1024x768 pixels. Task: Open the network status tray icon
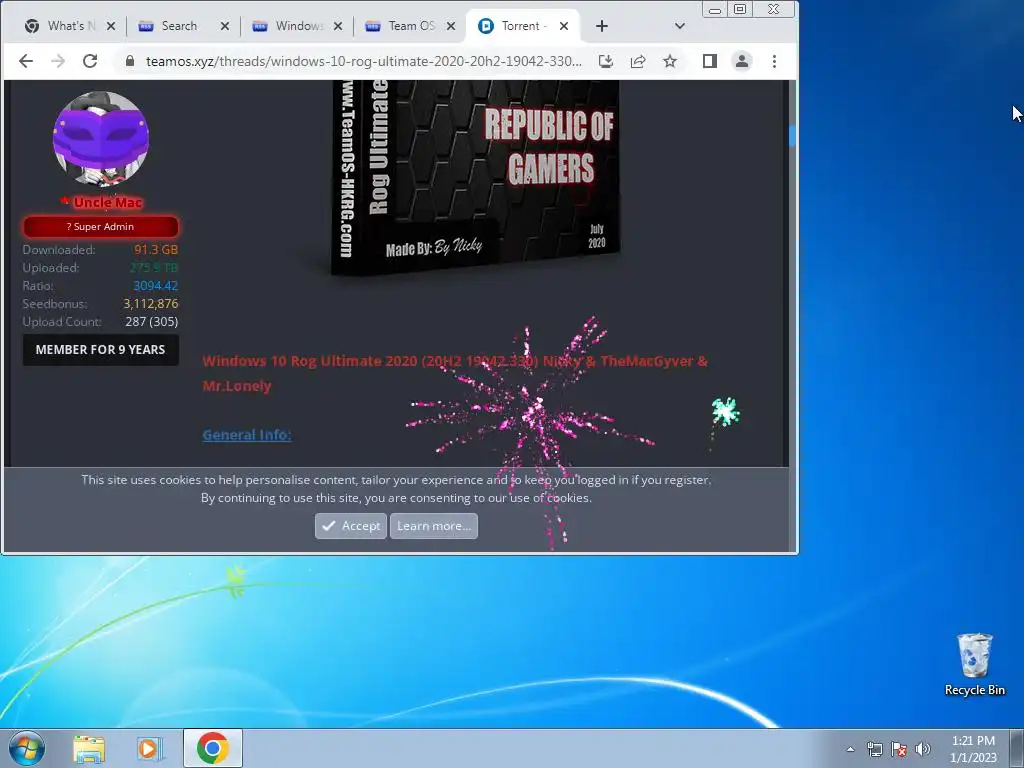tap(874, 749)
